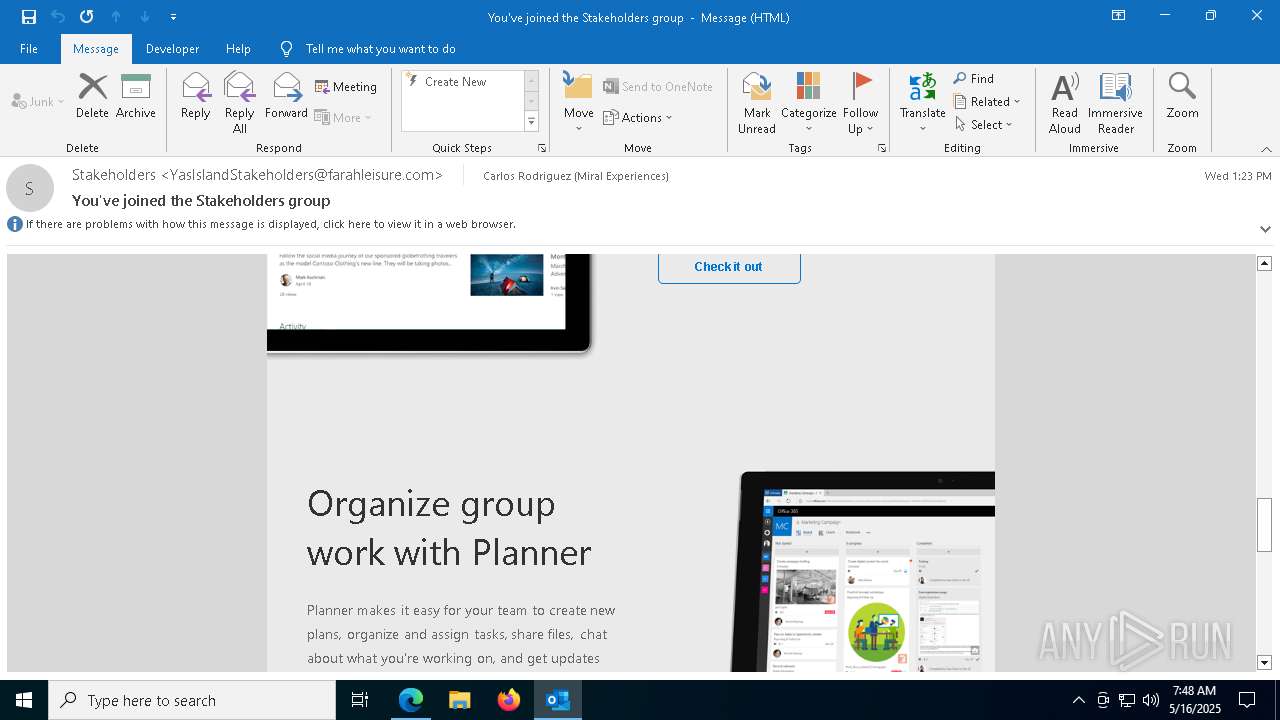Expand the message header chevron
This screenshot has height=720, width=1280.
point(1265,229)
